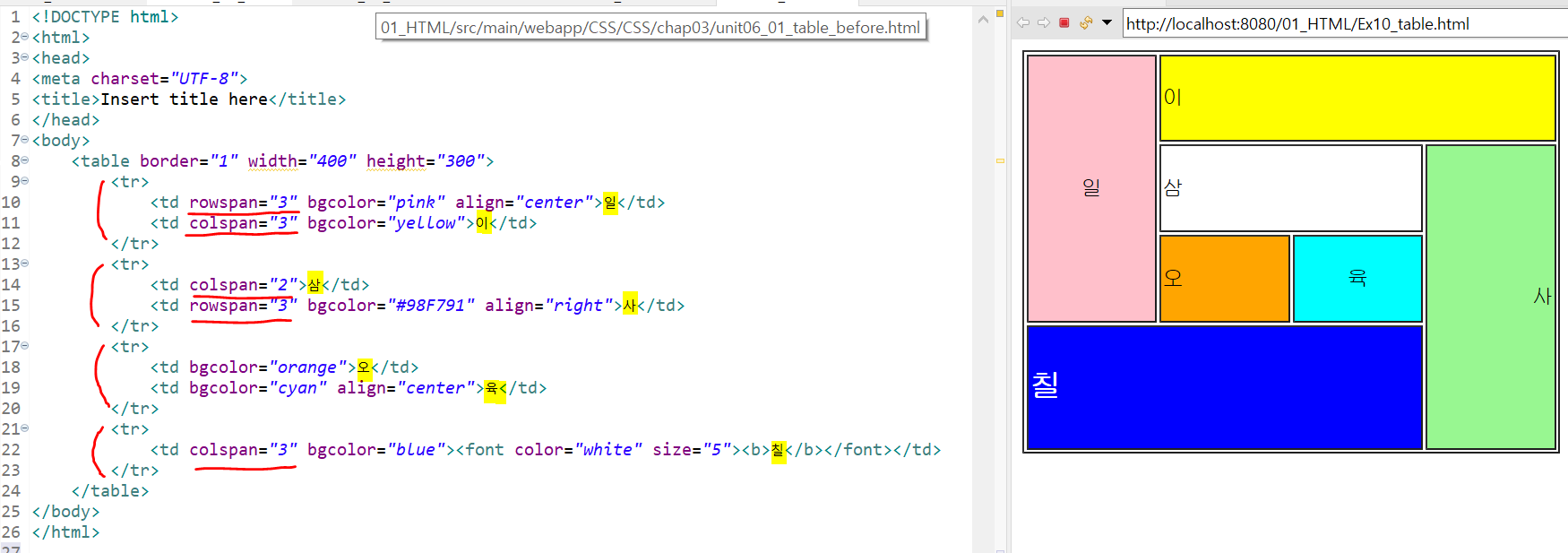Screen dimensions: 1568x553
Task: Click the highlighted 칠 character on line 22
Action: (x=778, y=450)
